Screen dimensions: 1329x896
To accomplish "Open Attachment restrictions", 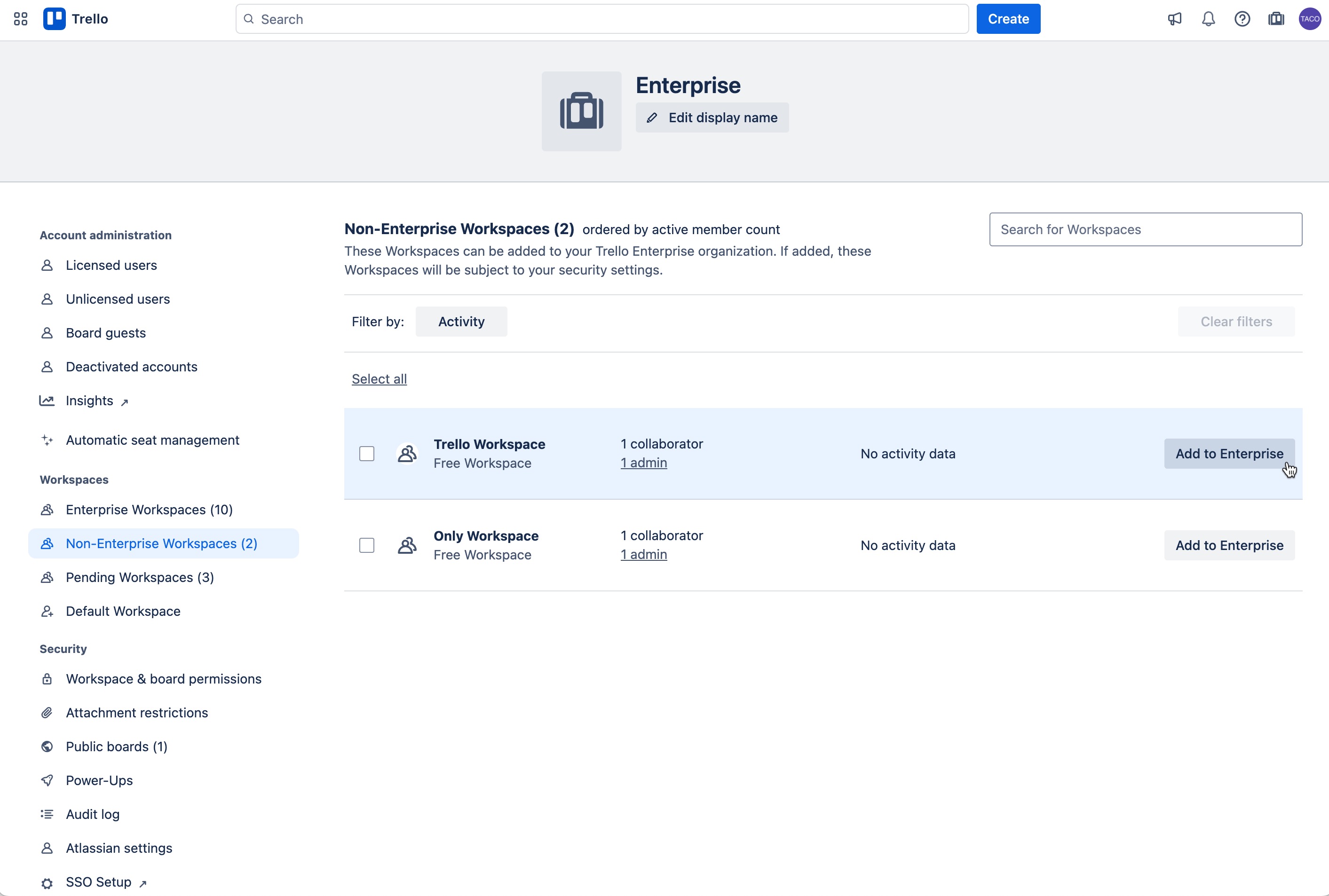I will click(x=137, y=713).
